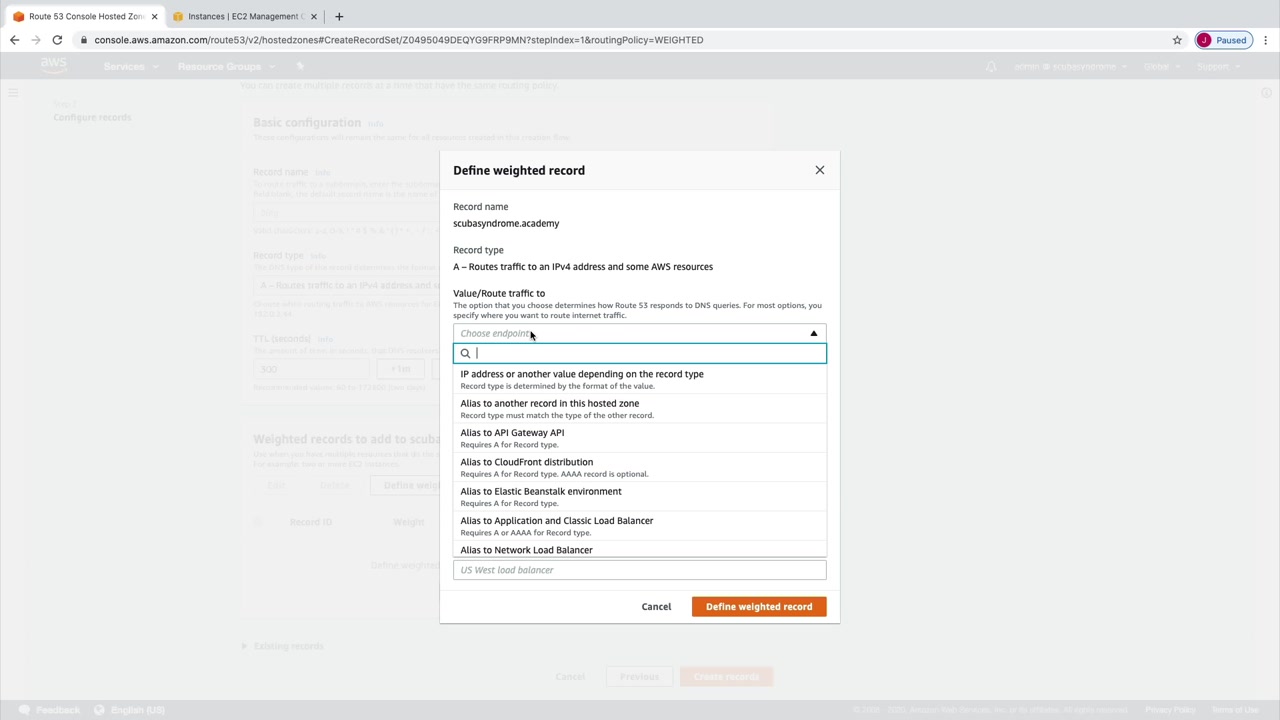Focus the endpoint search field
The image size is (1280, 720).
coord(640,353)
